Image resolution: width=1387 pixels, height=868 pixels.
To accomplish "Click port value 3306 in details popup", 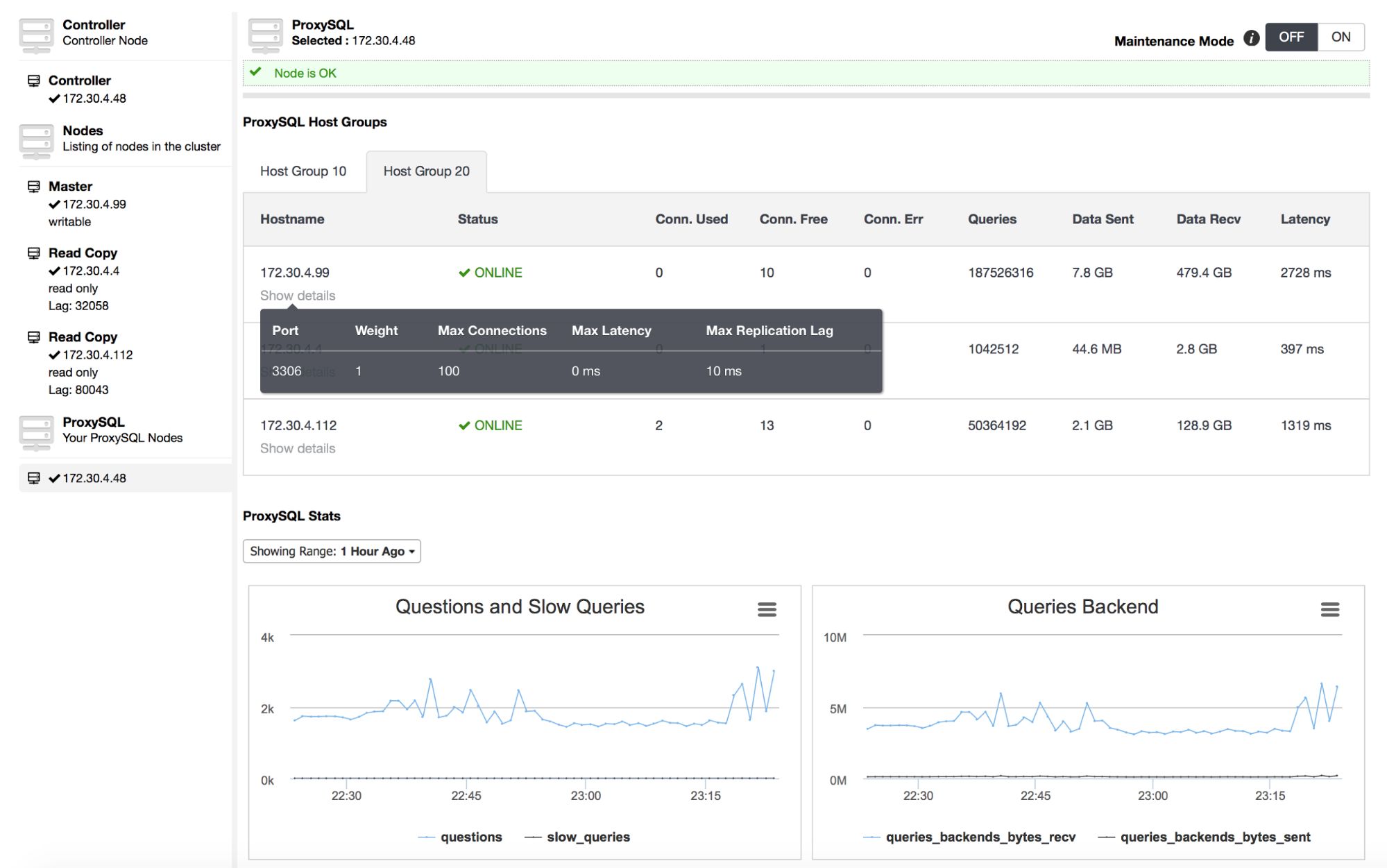I will (287, 371).
